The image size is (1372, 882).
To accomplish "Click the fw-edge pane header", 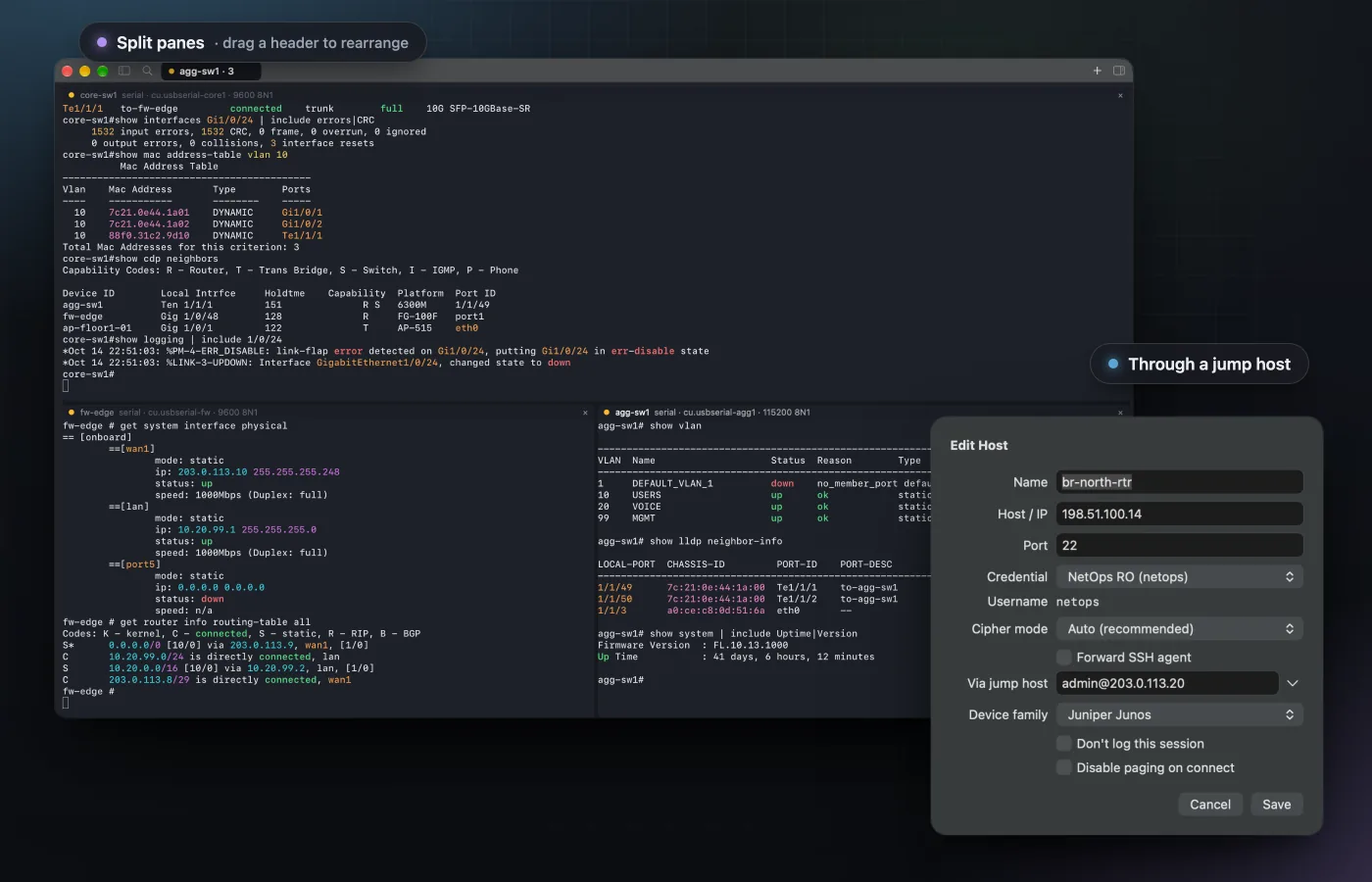I will pos(326,413).
